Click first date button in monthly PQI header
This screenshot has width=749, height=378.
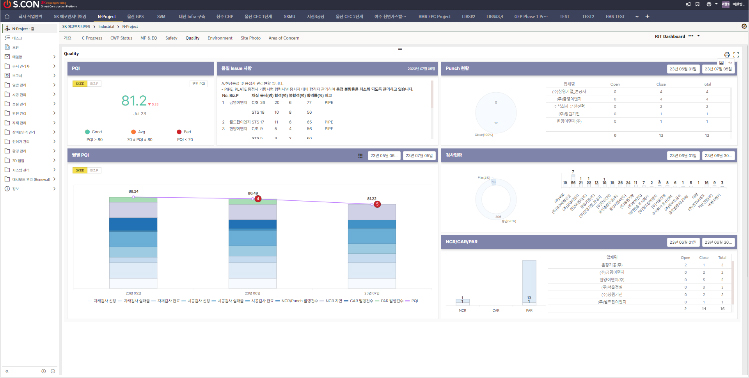(384, 155)
